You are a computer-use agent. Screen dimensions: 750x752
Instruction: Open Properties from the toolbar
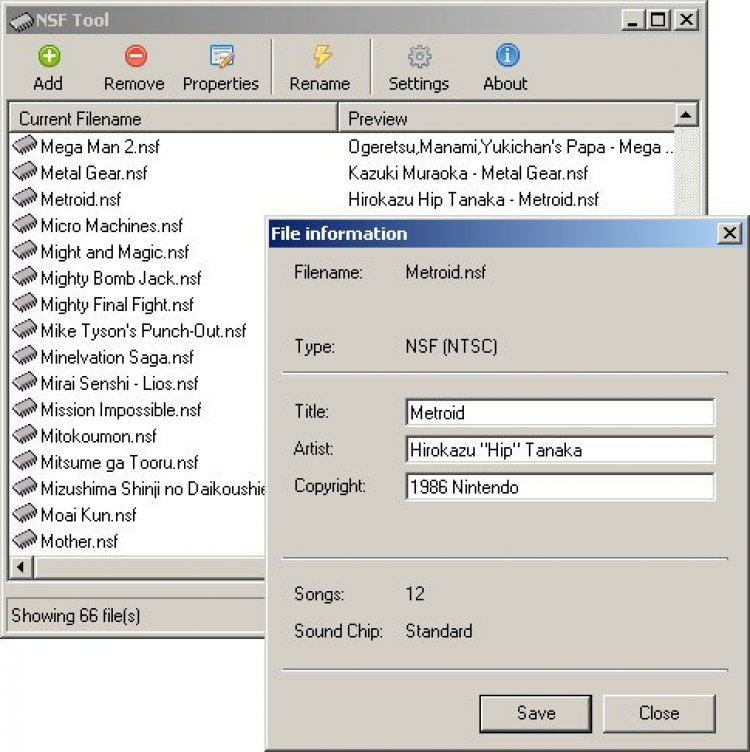(x=221, y=68)
